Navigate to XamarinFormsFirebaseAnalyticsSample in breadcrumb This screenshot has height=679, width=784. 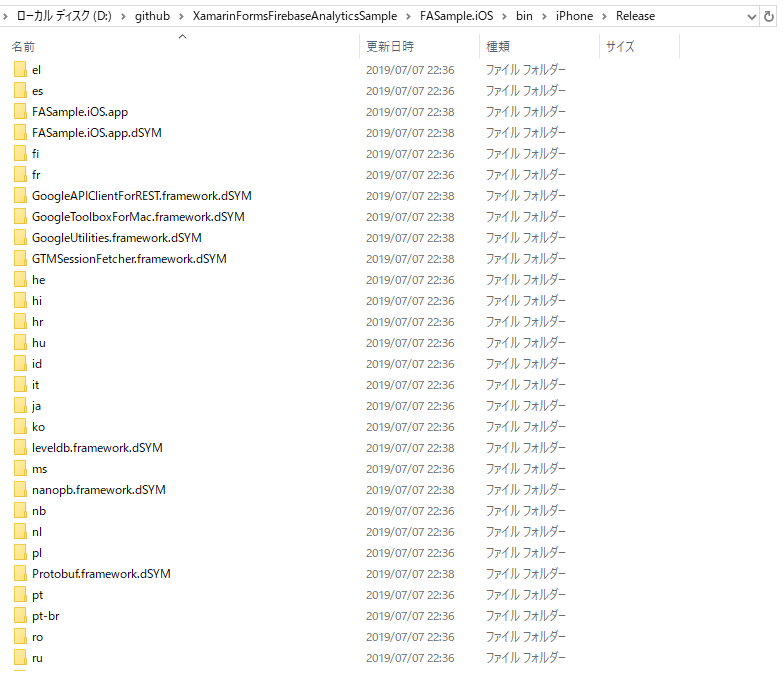(x=298, y=16)
